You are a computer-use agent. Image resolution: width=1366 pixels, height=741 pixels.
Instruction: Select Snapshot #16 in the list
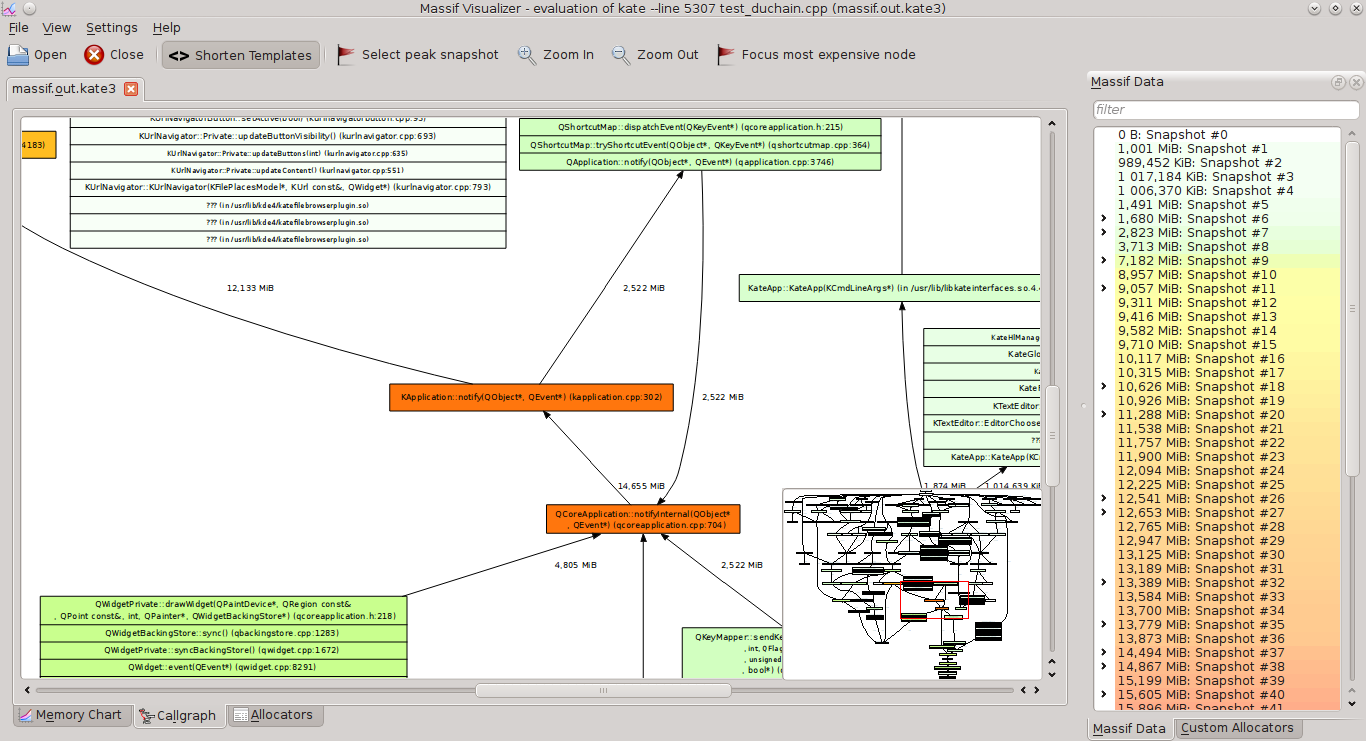point(1200,359)
